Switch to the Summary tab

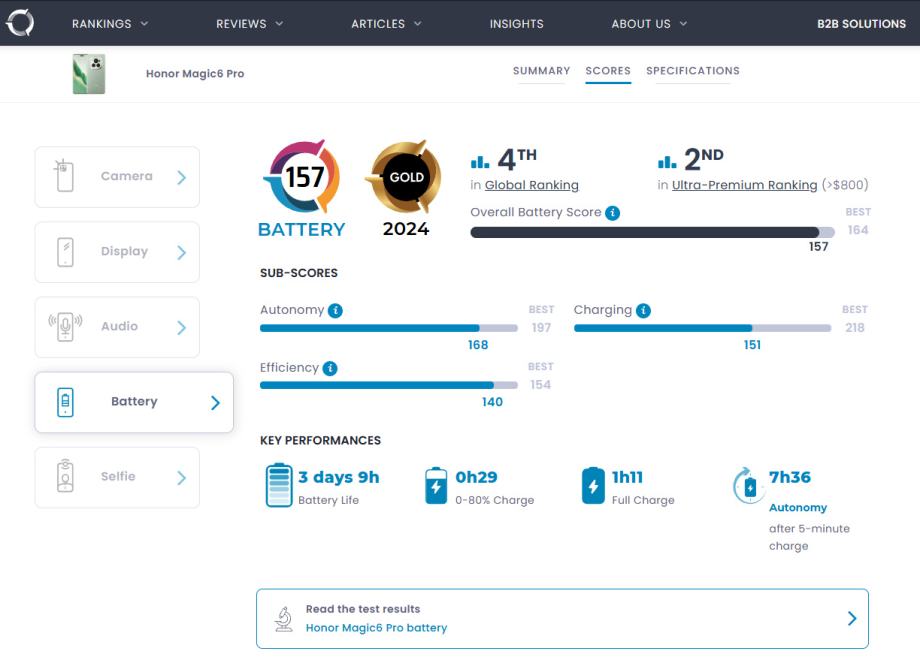(x=542, y=71)
